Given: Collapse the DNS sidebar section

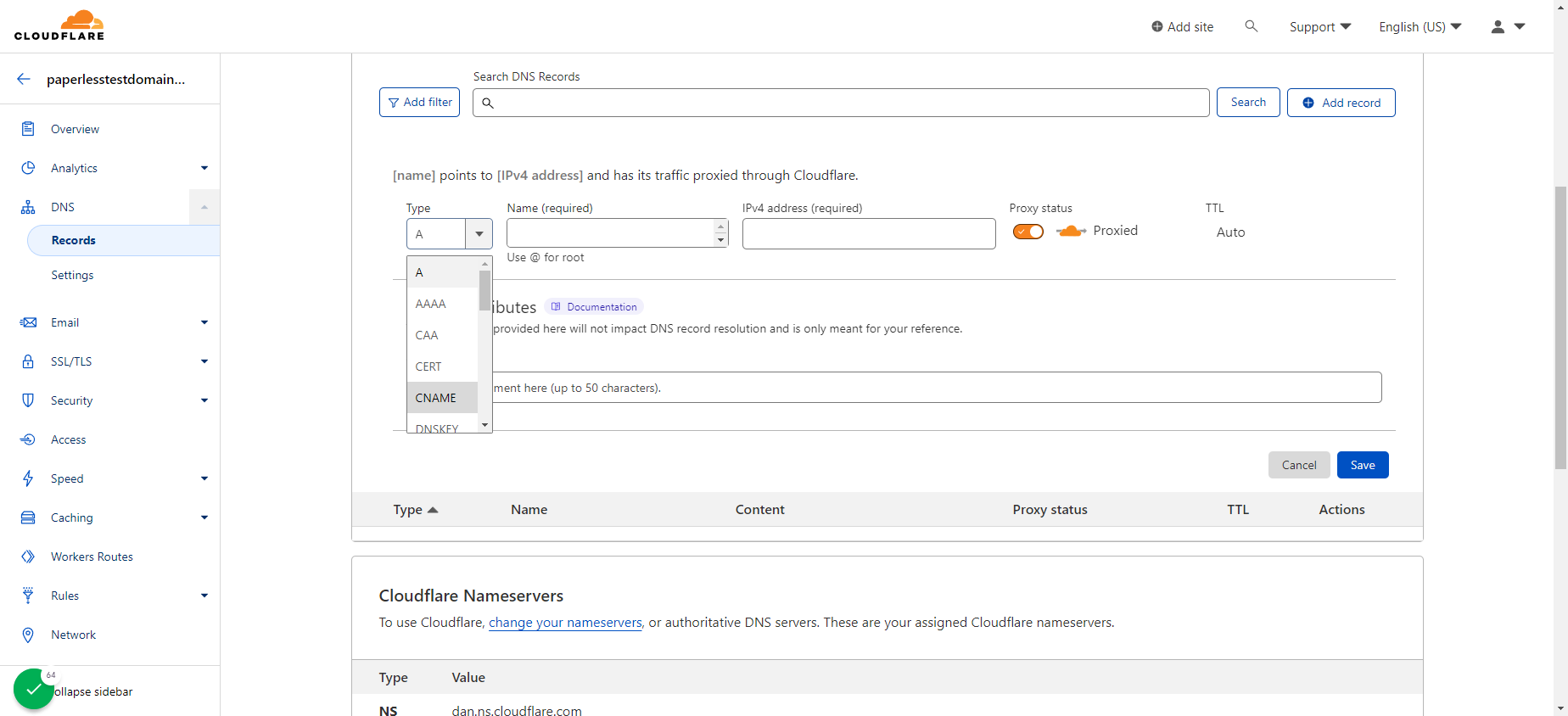Looking at the screenshot, I should (204, 207).
